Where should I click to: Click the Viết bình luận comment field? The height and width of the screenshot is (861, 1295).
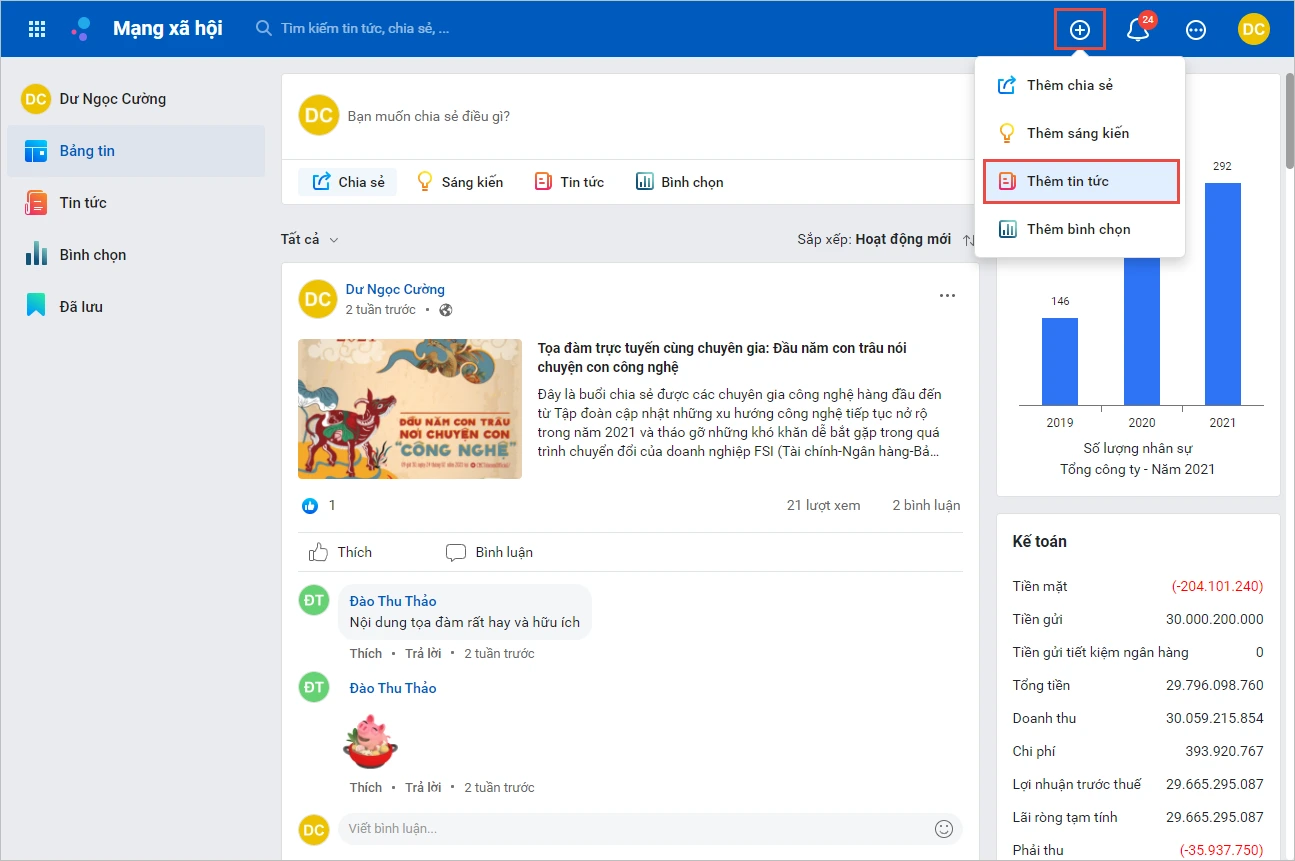click(x=634, y=829)
